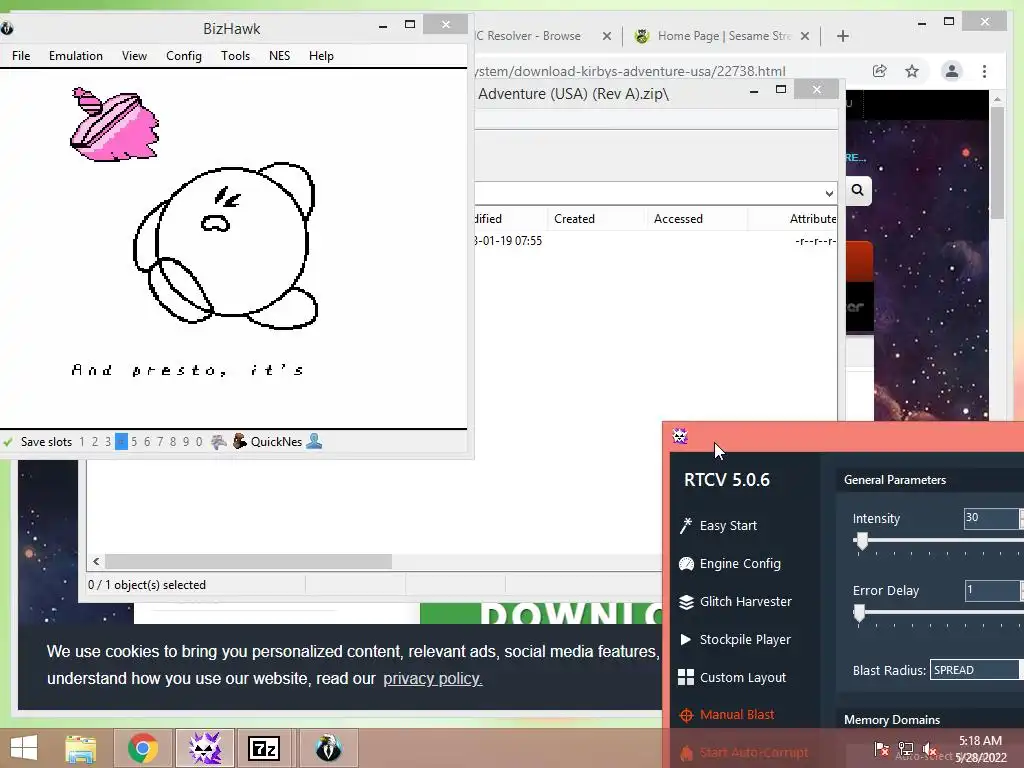The image size is (1024, 768).
Task: Open the View menu in BizHawk
Action: (x=134, y=56)
